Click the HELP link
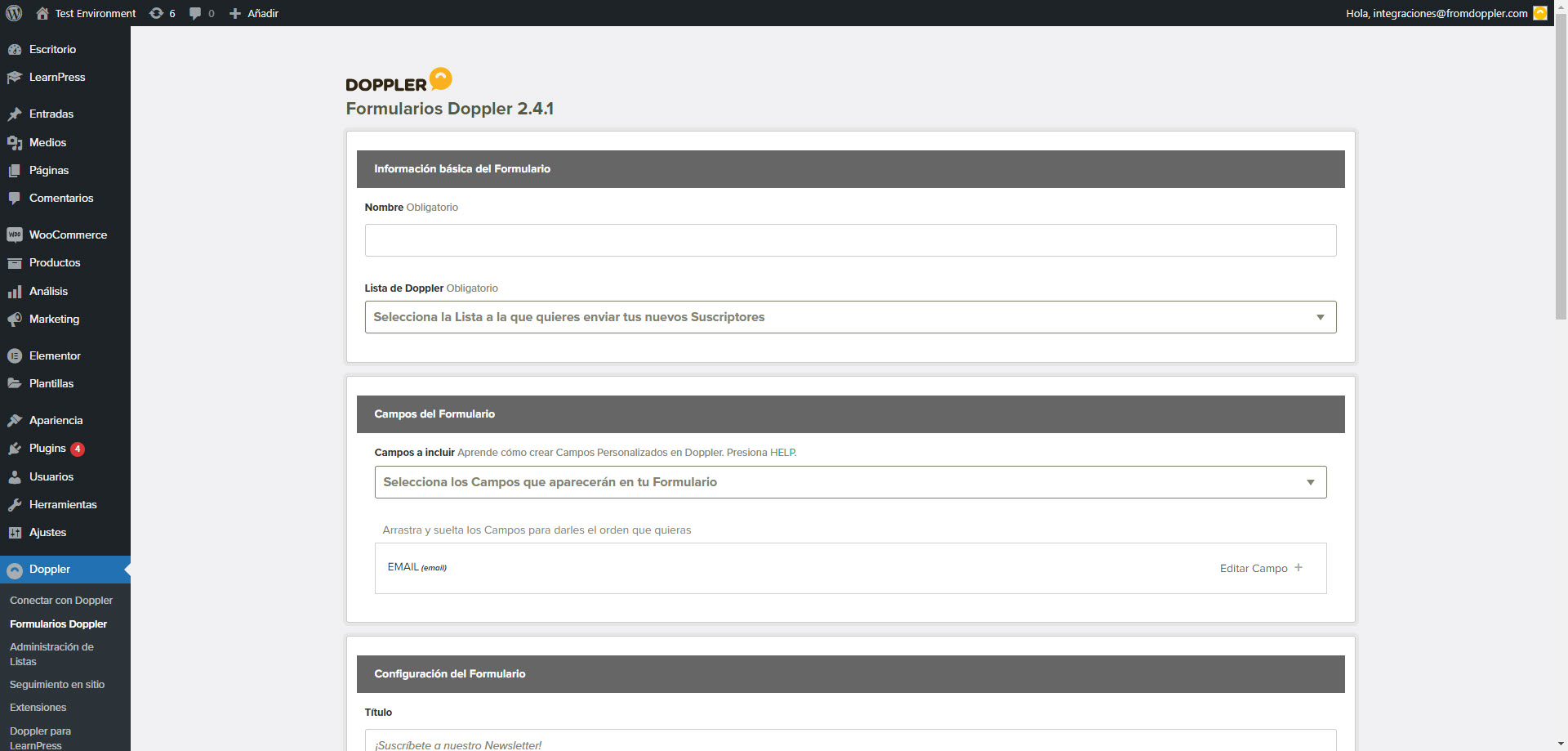The height and width of the screenshot is (751, 1568). pyautogui.click(x=782, y=453)
